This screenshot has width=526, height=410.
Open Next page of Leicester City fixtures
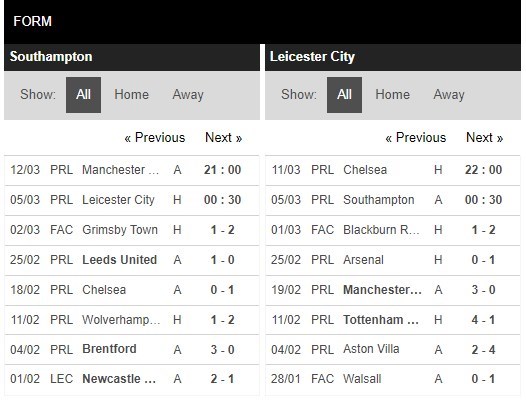[484, 138]
